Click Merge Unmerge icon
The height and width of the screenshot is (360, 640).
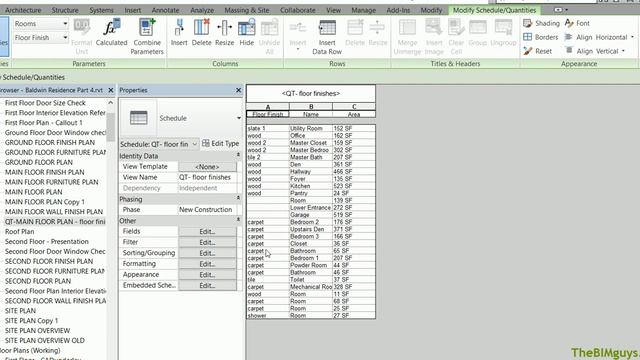click(x=407, y=27)
